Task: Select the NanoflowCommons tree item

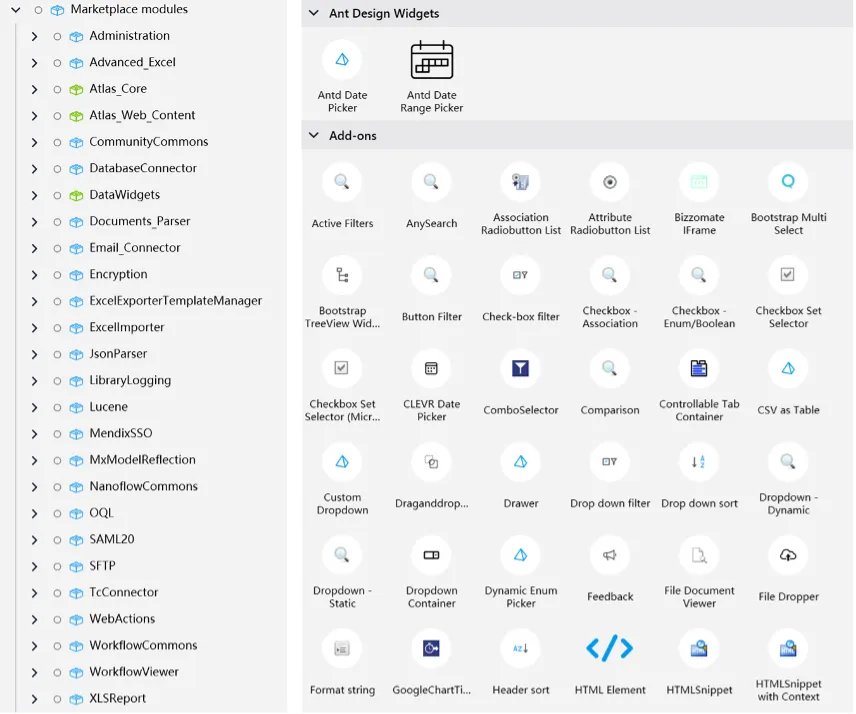Action: 144,486
